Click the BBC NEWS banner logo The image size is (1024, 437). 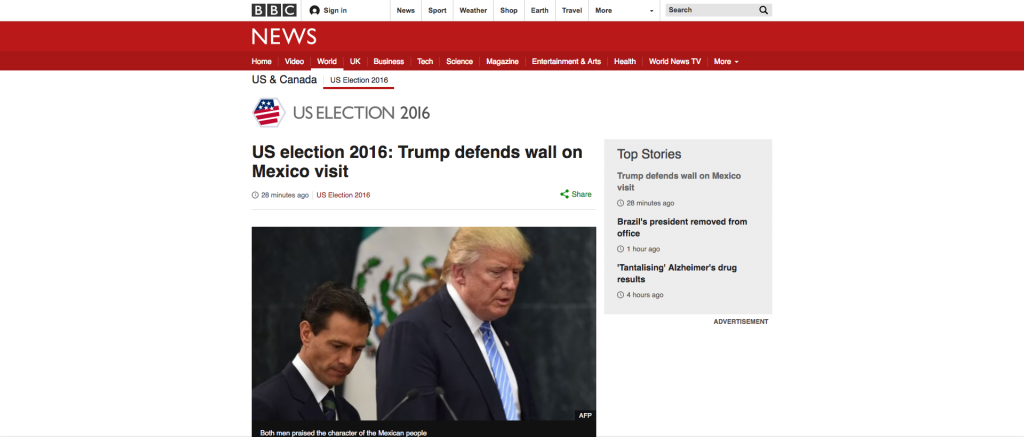pos(284,36)
